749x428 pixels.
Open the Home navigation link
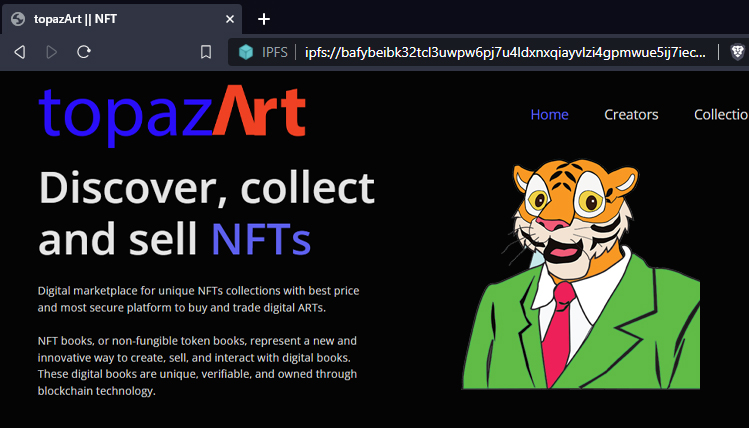[549, 115]
